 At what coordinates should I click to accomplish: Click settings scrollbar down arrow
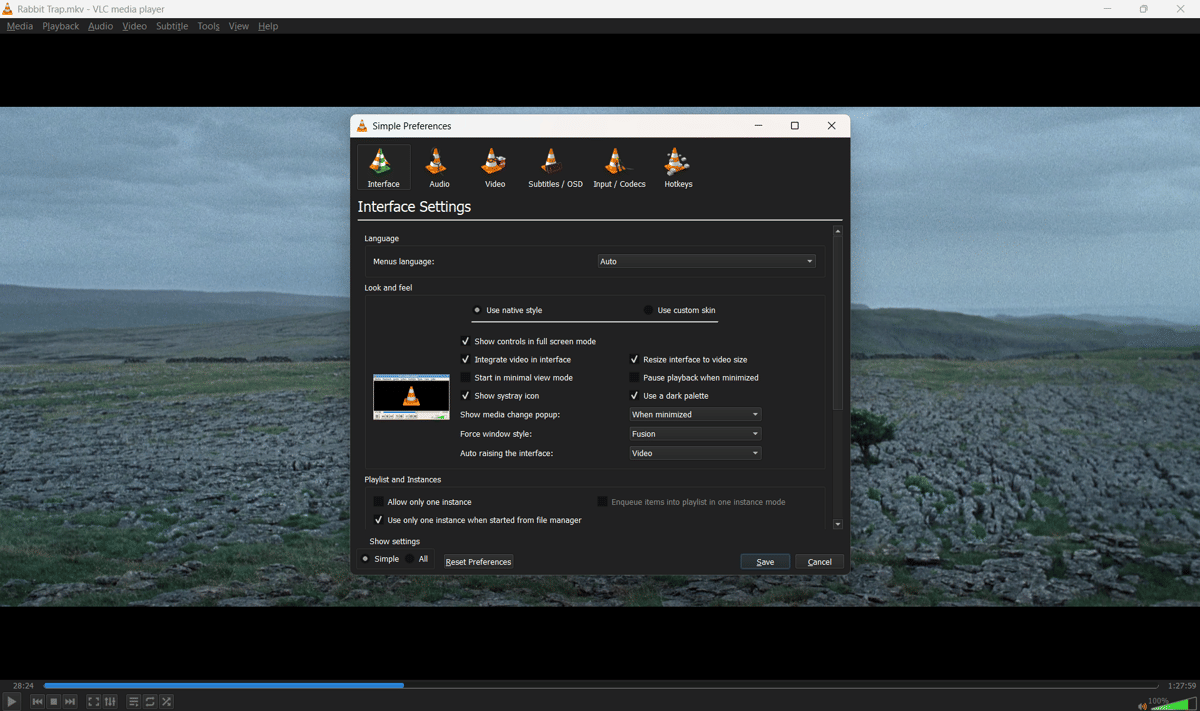(x=838, y=524)
